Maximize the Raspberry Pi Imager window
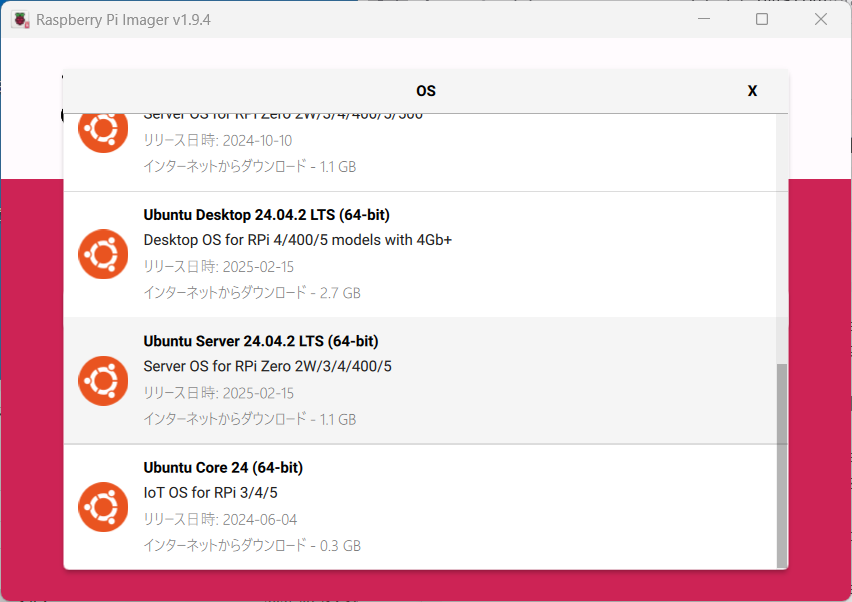 762,19
